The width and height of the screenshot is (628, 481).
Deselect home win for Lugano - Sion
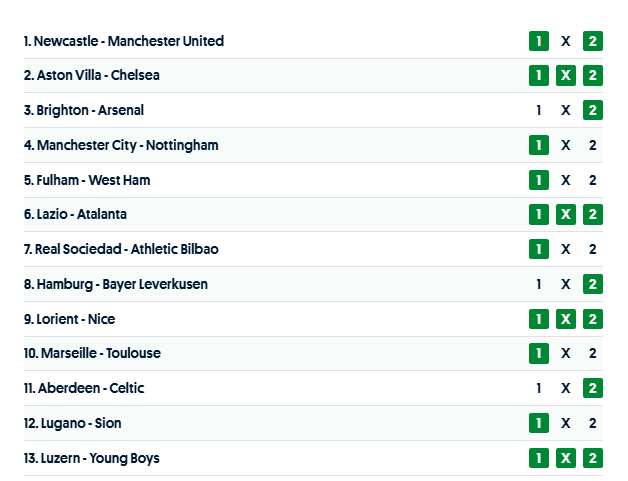[x=539, y=423]
